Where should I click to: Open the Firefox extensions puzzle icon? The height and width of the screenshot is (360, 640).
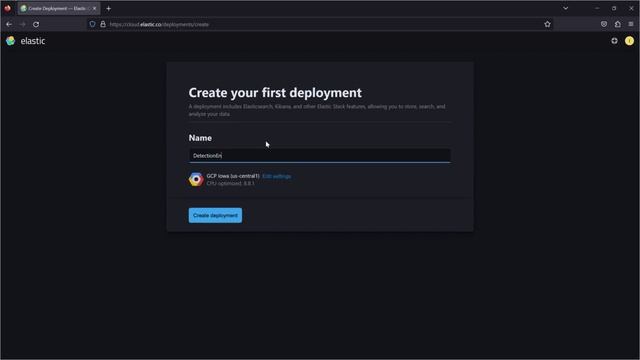[618, 24]
